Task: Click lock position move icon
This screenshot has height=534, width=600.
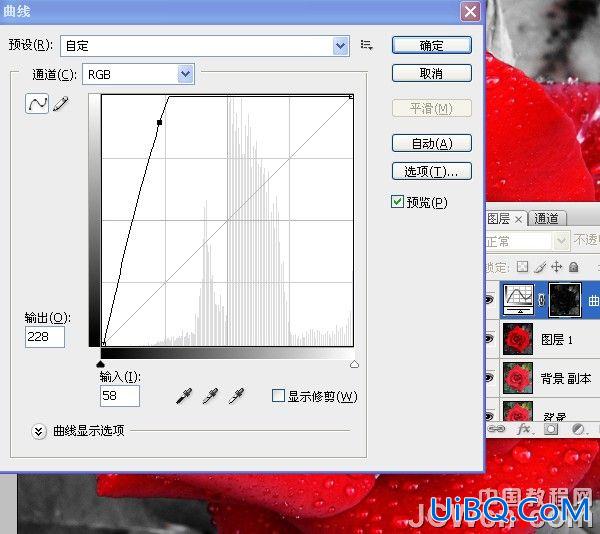Action: pyautogui.click(x=556, y=267)
